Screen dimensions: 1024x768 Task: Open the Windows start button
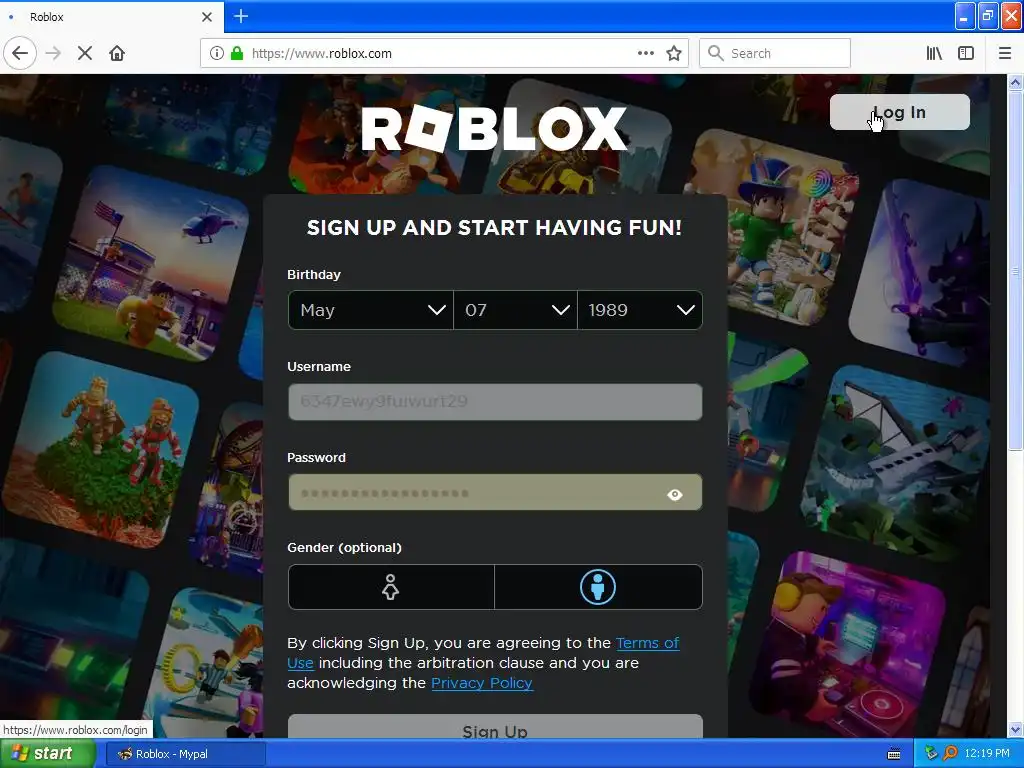47,754
